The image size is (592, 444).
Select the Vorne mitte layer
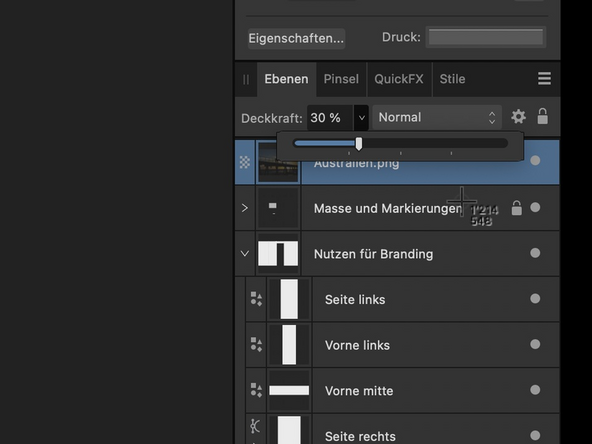403,391
